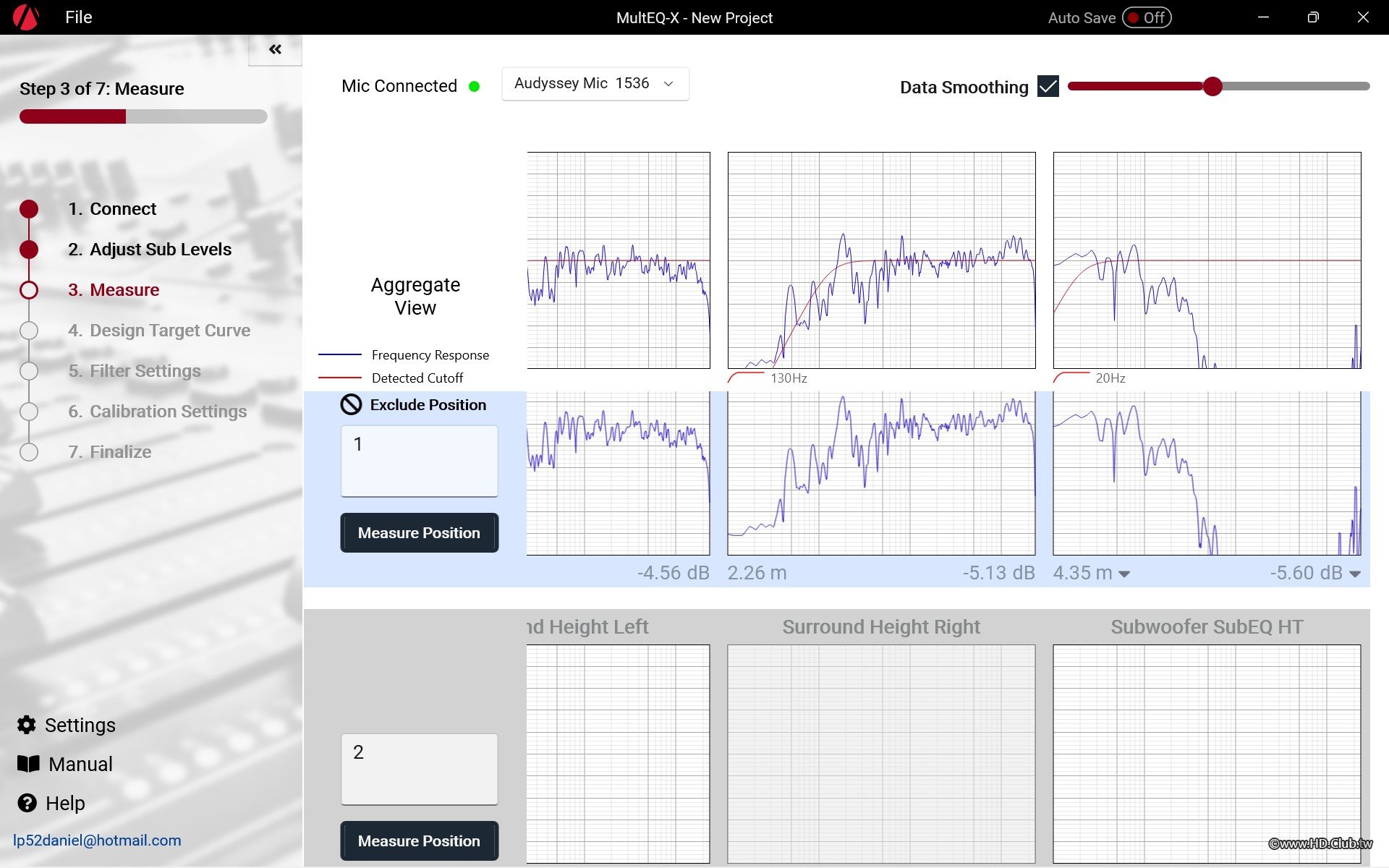1389x868 pixels.
Task: Click the position 1 name field
Action: 419,461
